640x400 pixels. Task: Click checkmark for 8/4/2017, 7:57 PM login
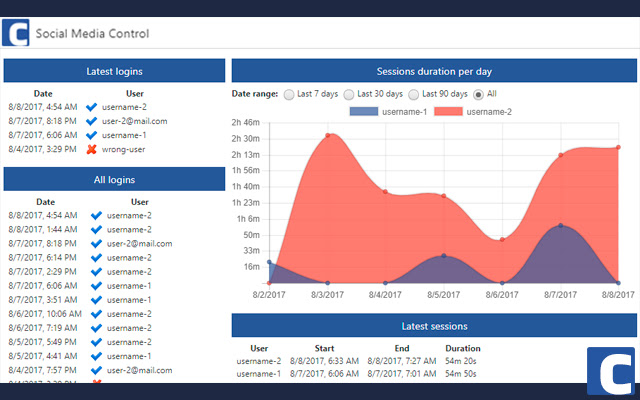[x=96, y=370]
